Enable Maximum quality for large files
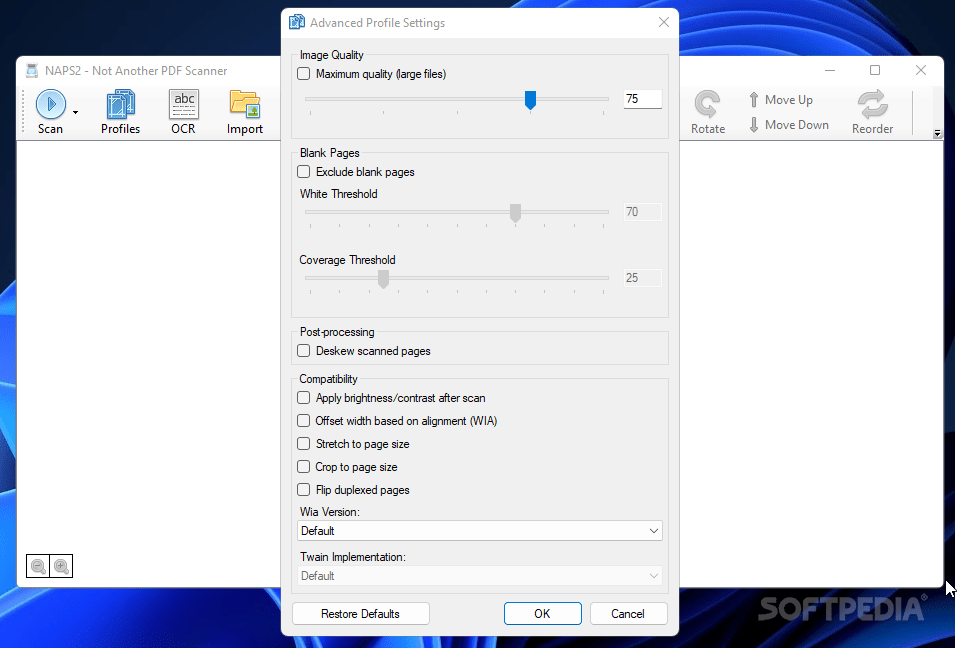This screenshot has width=977, height=648. coord(304,73)
